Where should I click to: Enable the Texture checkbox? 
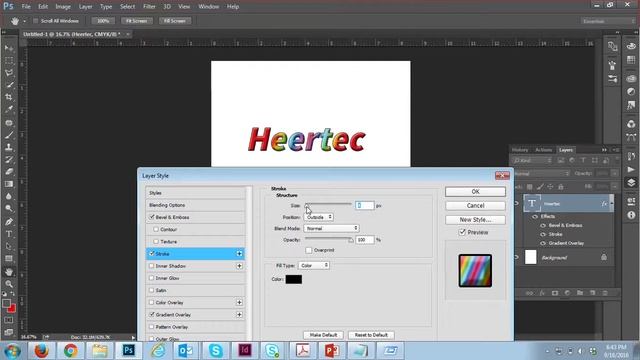[156, 242]
